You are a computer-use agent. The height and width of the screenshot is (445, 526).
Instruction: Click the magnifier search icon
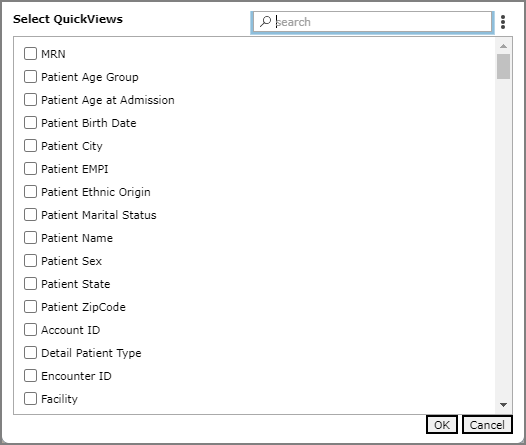265,22
